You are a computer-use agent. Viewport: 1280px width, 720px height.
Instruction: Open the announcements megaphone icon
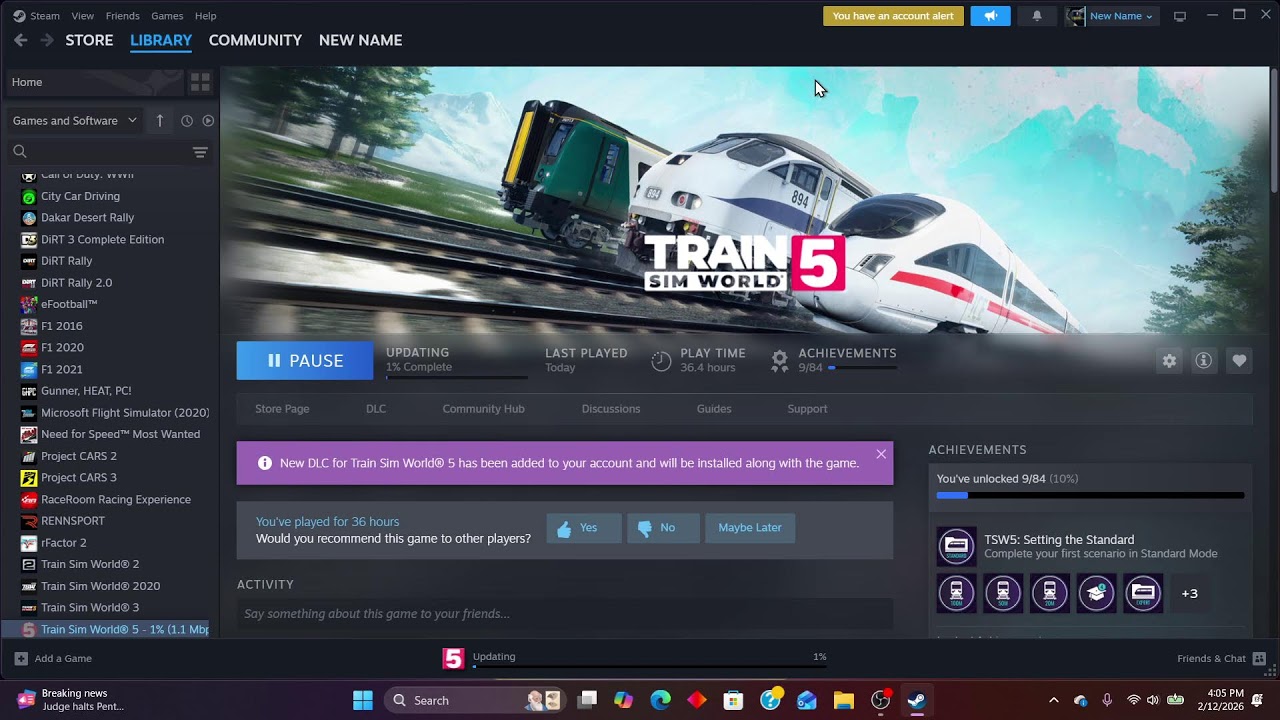coord(990,16)
